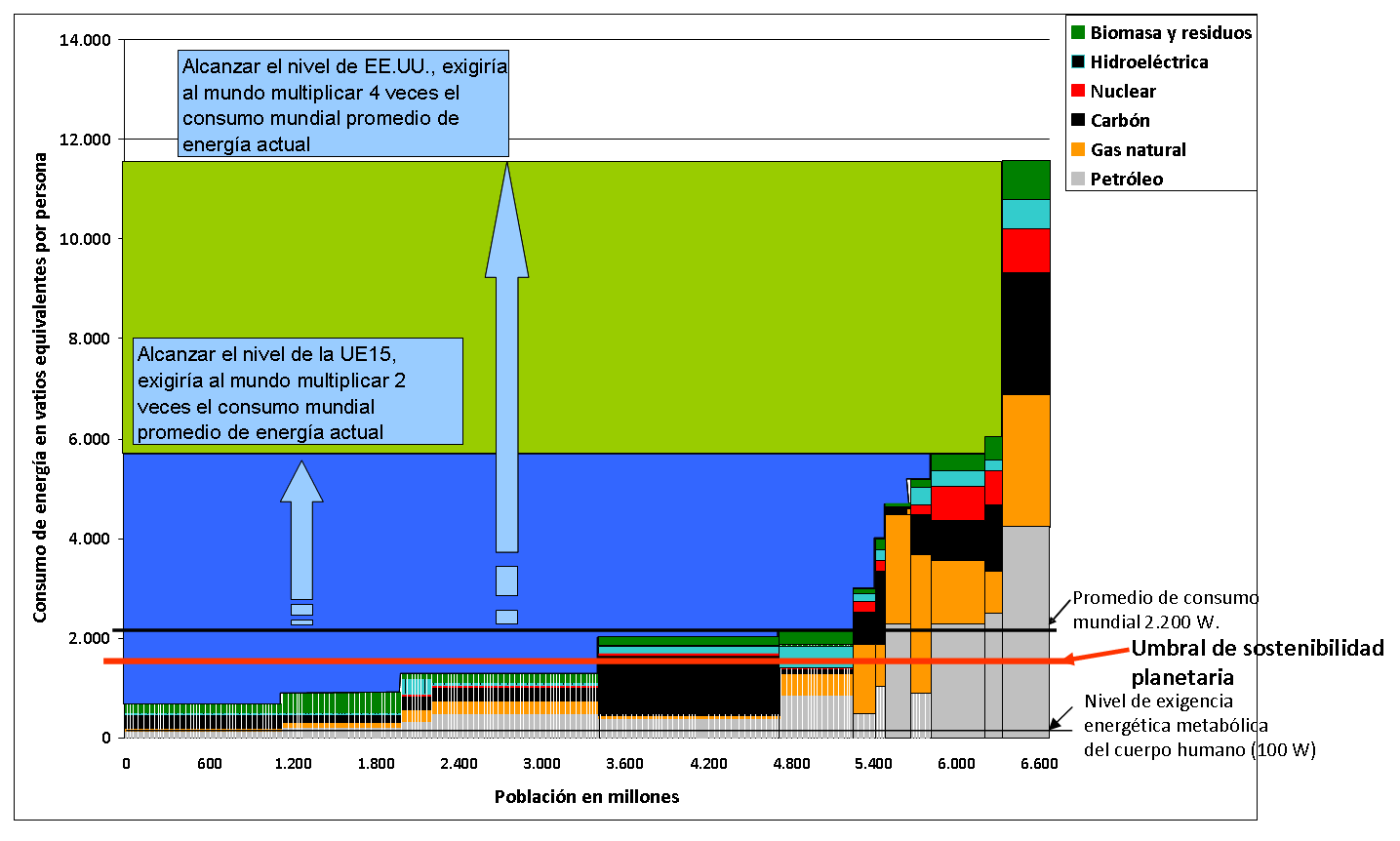
Task: Select the red Nuclear legend swatch
Action: [1078, 91]
